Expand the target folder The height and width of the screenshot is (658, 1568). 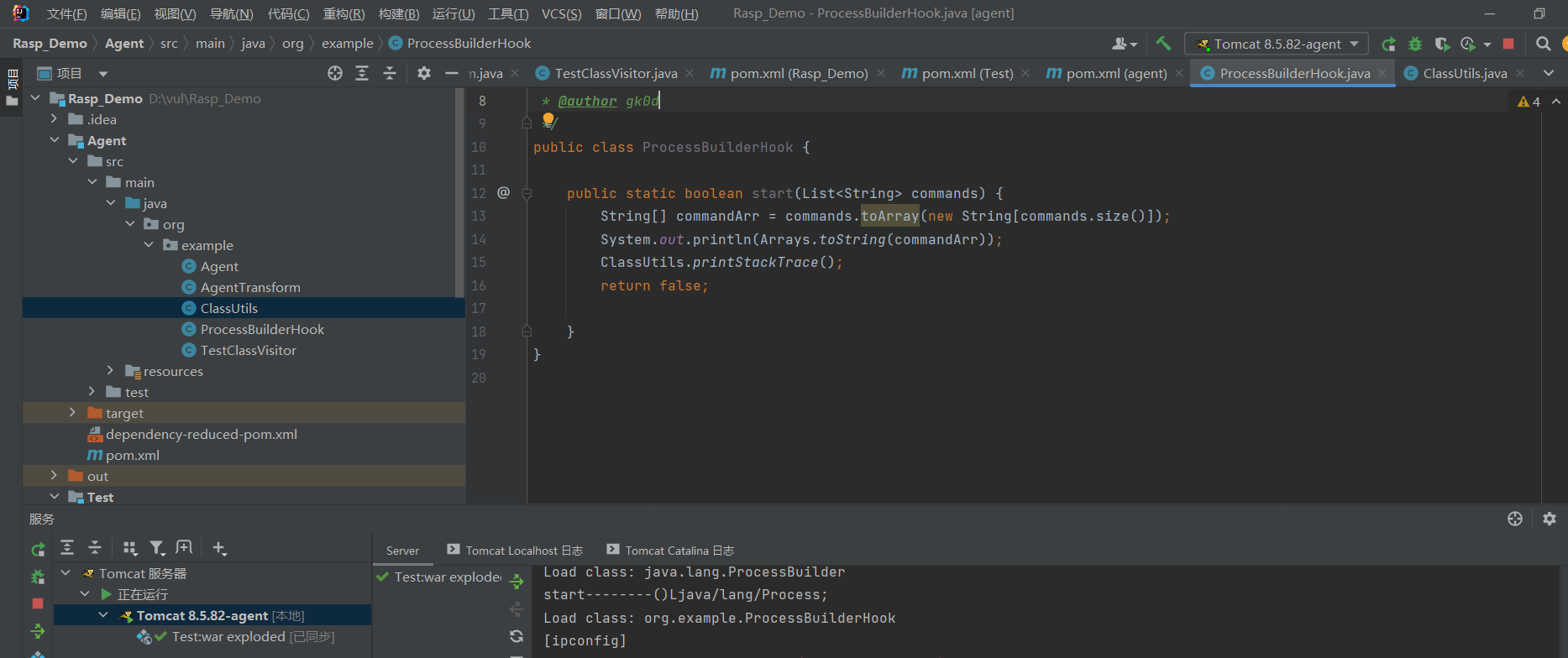point(72,412)
